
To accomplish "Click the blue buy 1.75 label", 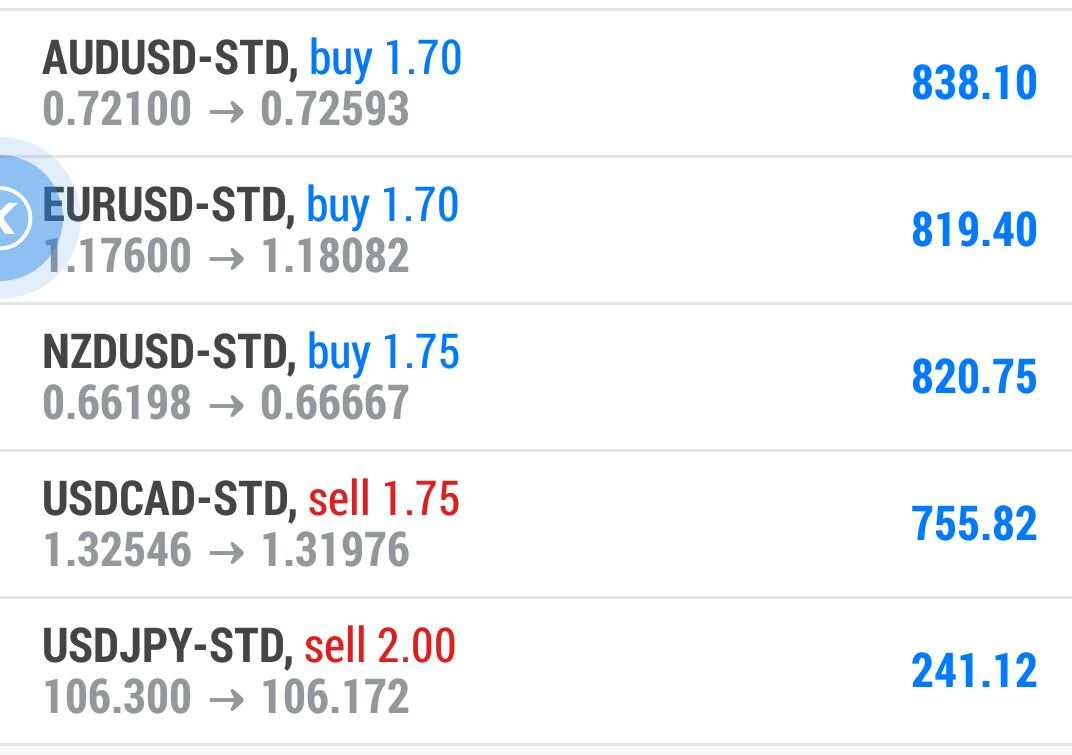I will (384, 353).
